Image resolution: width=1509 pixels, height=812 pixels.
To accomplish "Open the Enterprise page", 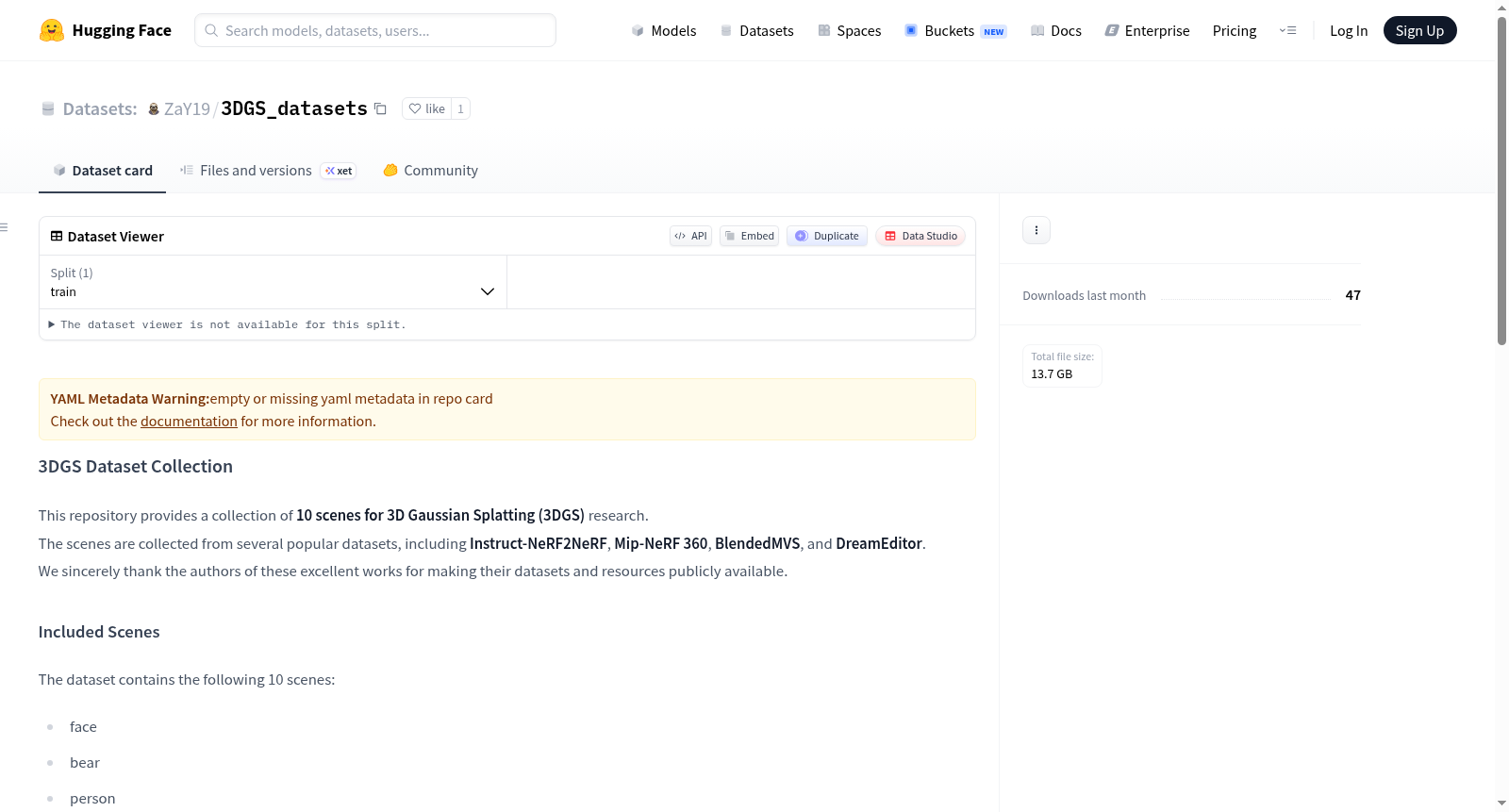I will tap(1147, 30).
